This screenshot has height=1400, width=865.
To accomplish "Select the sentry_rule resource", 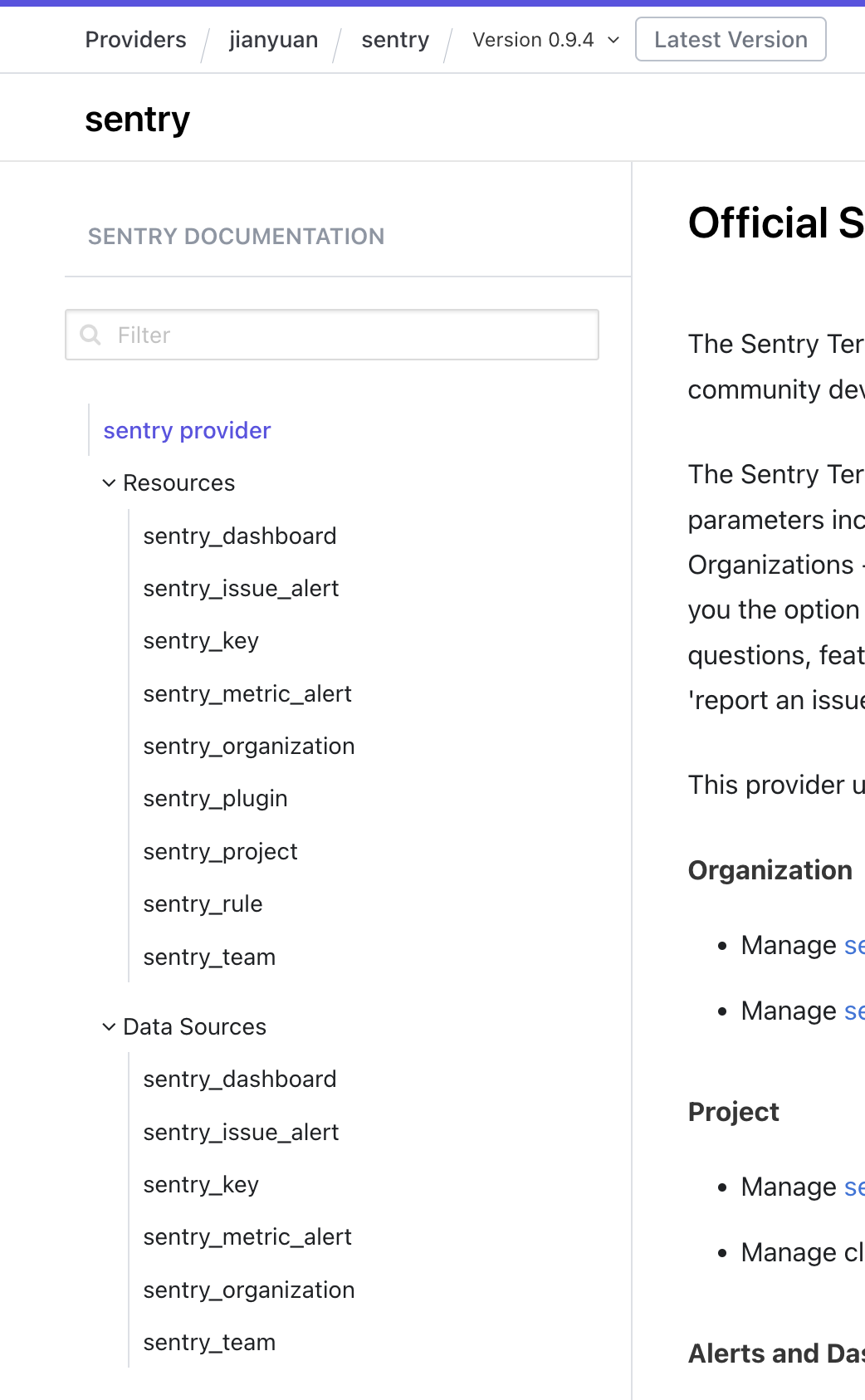I will pyautogui.click(x=203, y=904).
